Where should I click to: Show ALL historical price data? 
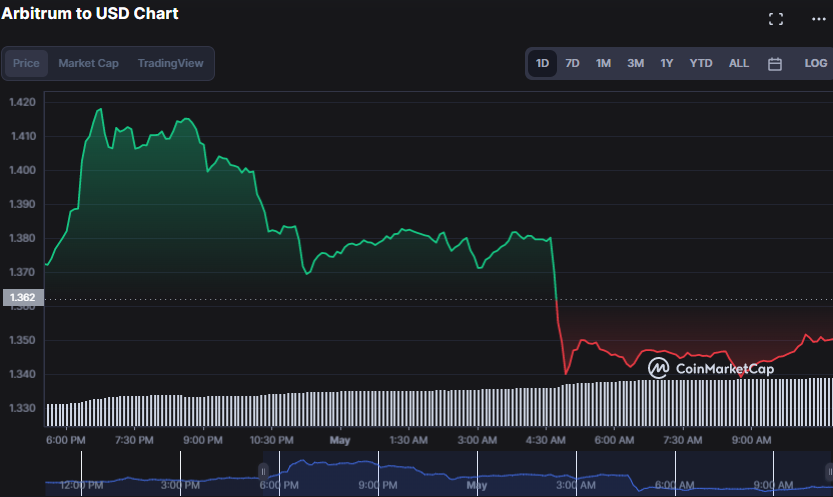[x=738, y=63]
